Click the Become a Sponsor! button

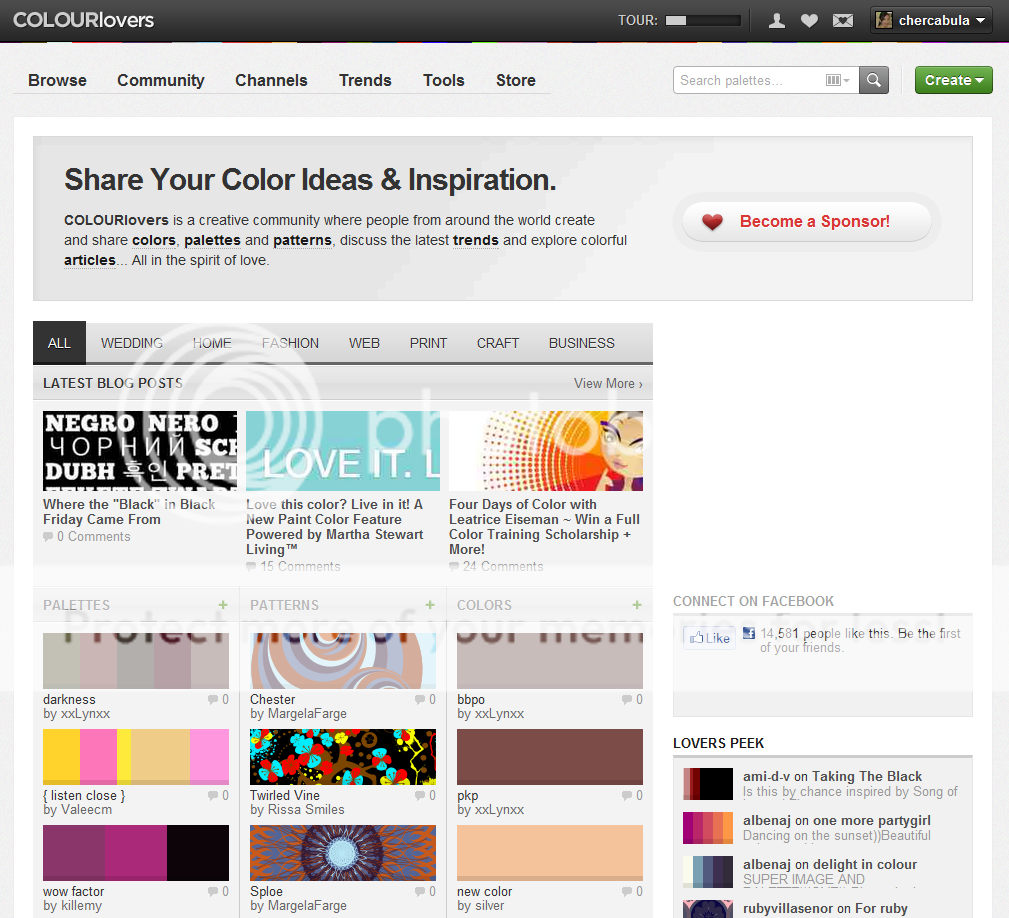pyautogui.click(x=806, y=222)
